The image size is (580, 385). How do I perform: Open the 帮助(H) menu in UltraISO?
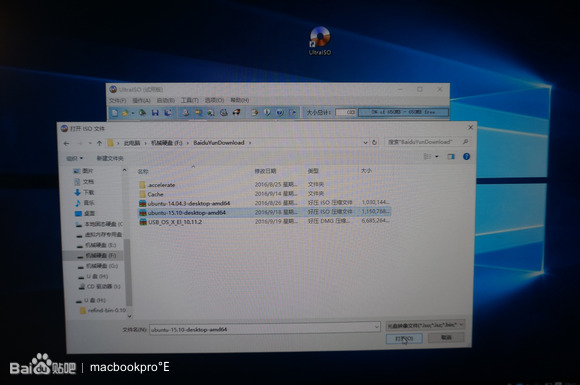pos(240,100)
